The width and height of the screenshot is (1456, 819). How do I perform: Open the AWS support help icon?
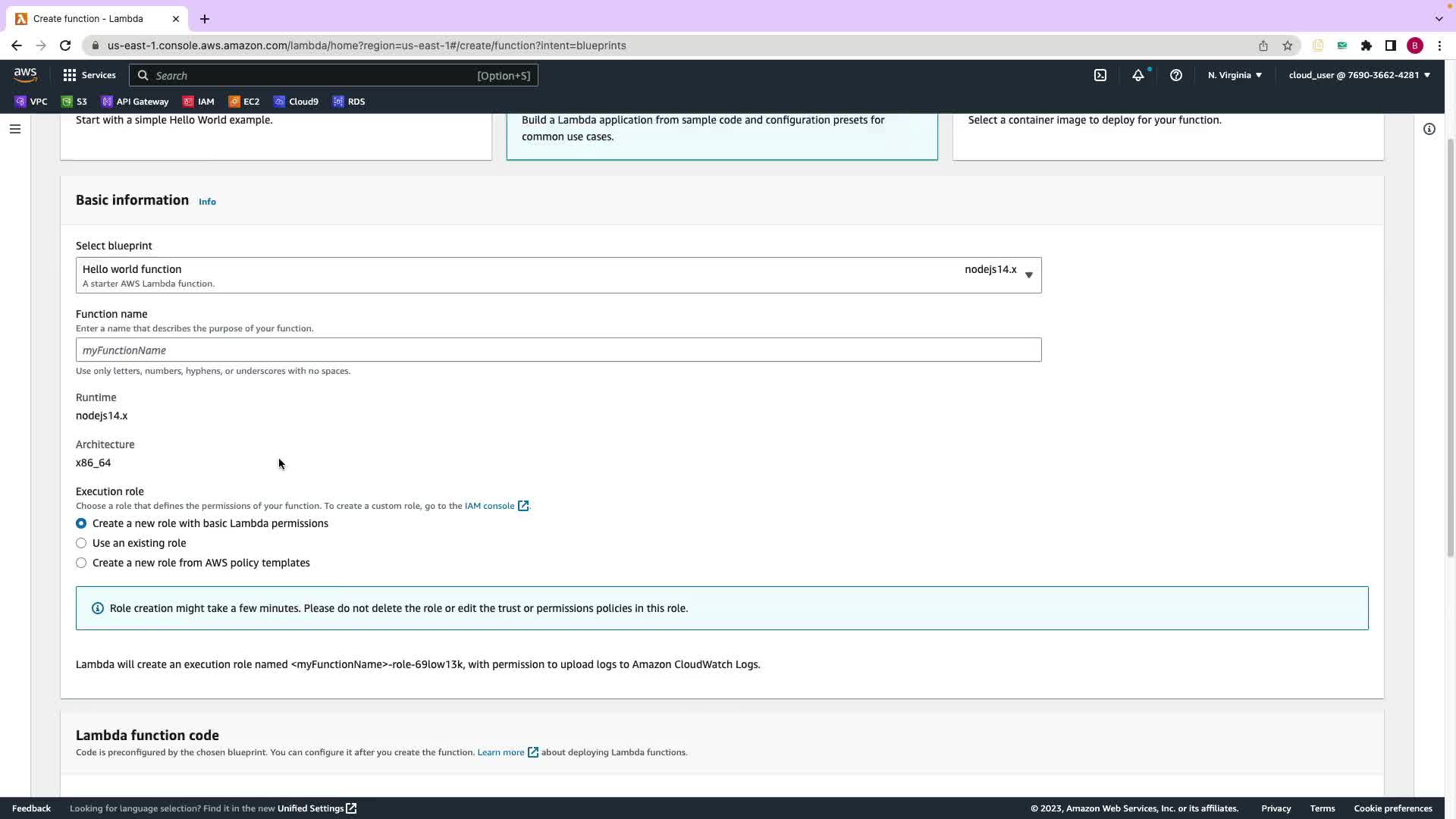1175,75
